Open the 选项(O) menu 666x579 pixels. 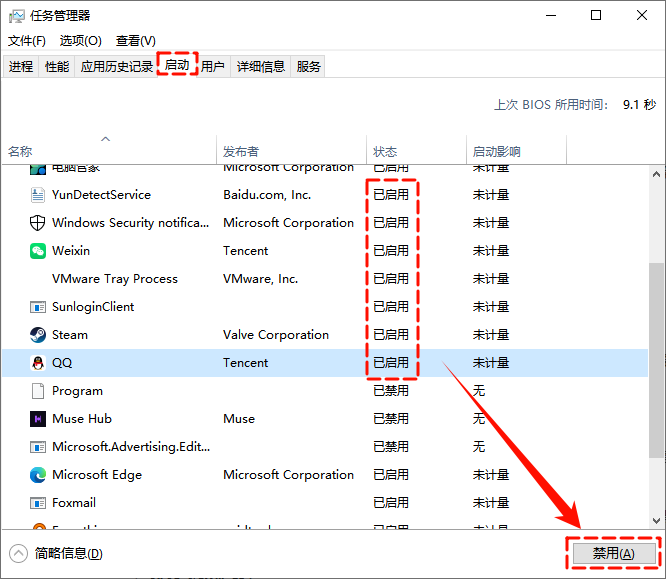pos(81,41)
